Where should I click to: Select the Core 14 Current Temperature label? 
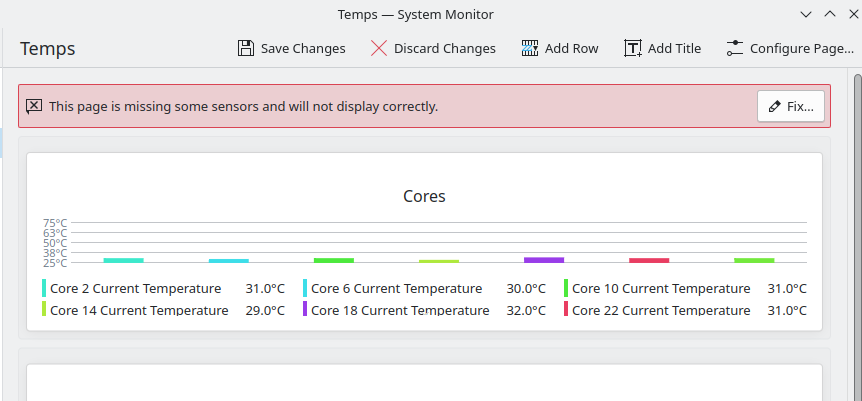(139, 310)
